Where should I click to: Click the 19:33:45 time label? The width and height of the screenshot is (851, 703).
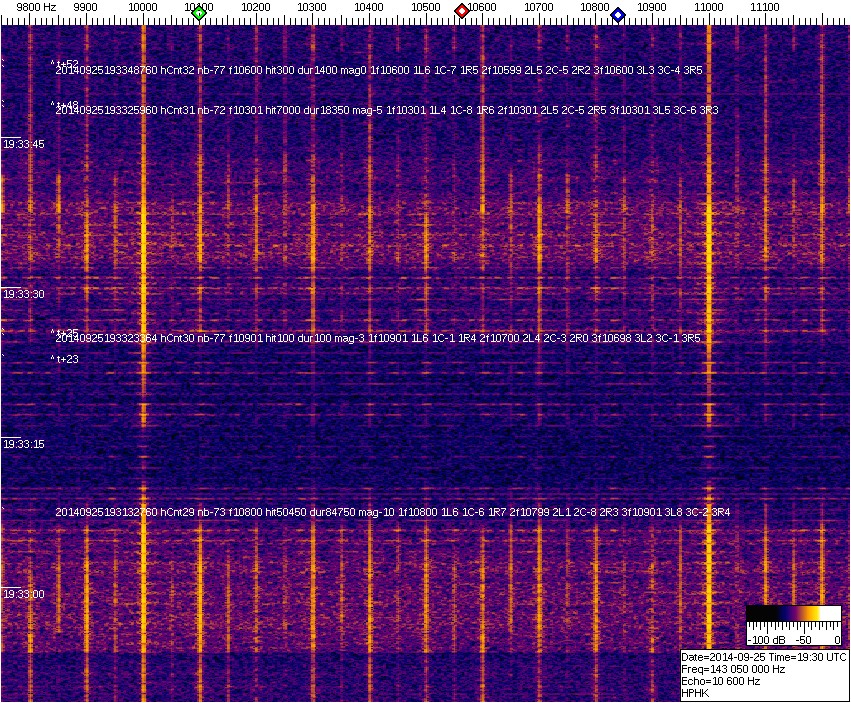[x=23, y=145]
